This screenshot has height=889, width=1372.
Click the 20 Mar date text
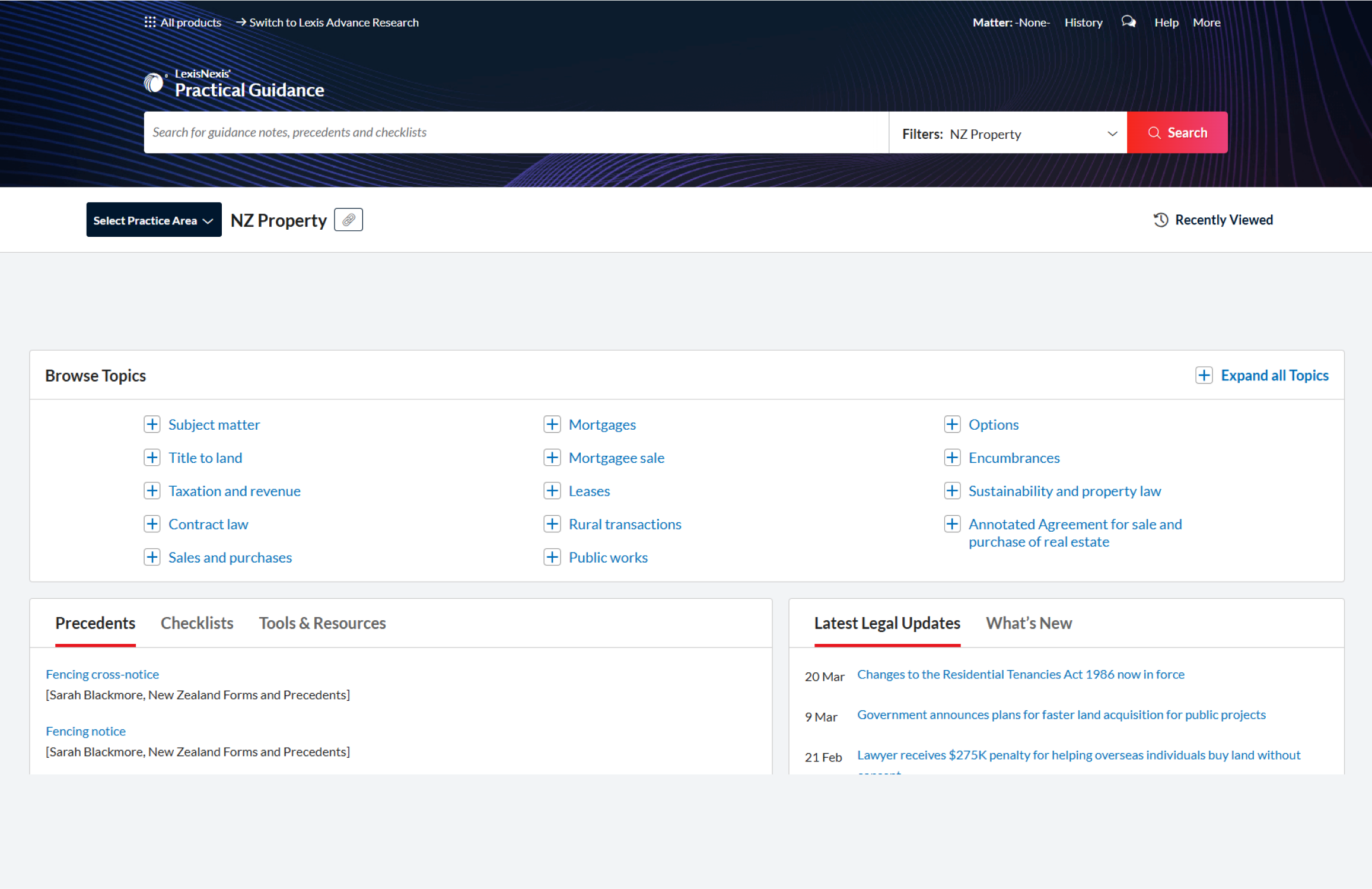(x=825, y=677)
